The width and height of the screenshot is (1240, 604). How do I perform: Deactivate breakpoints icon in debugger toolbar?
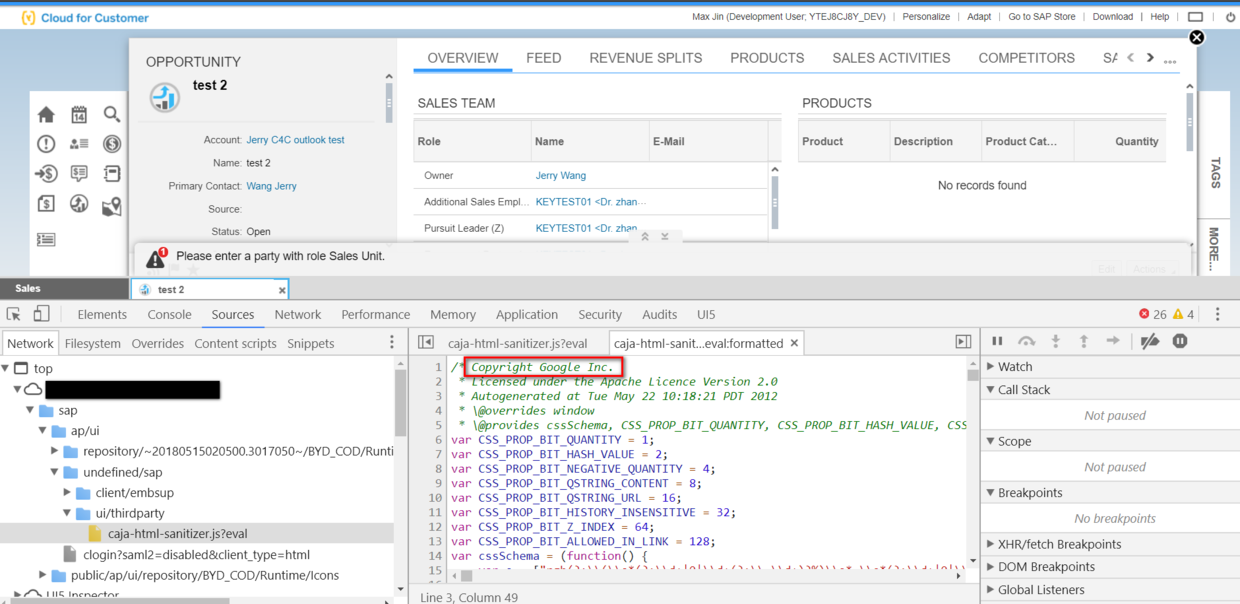click(x=1150, y=341)
